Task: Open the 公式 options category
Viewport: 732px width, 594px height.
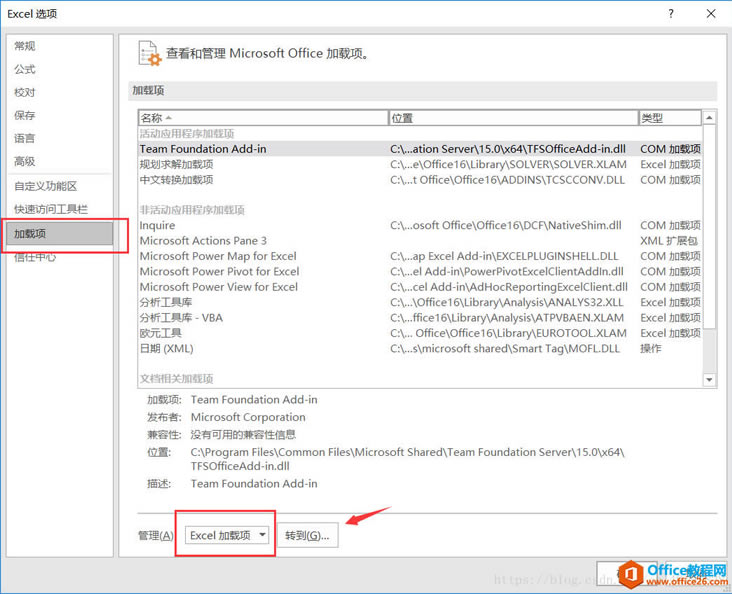Action: coord(25,69)
